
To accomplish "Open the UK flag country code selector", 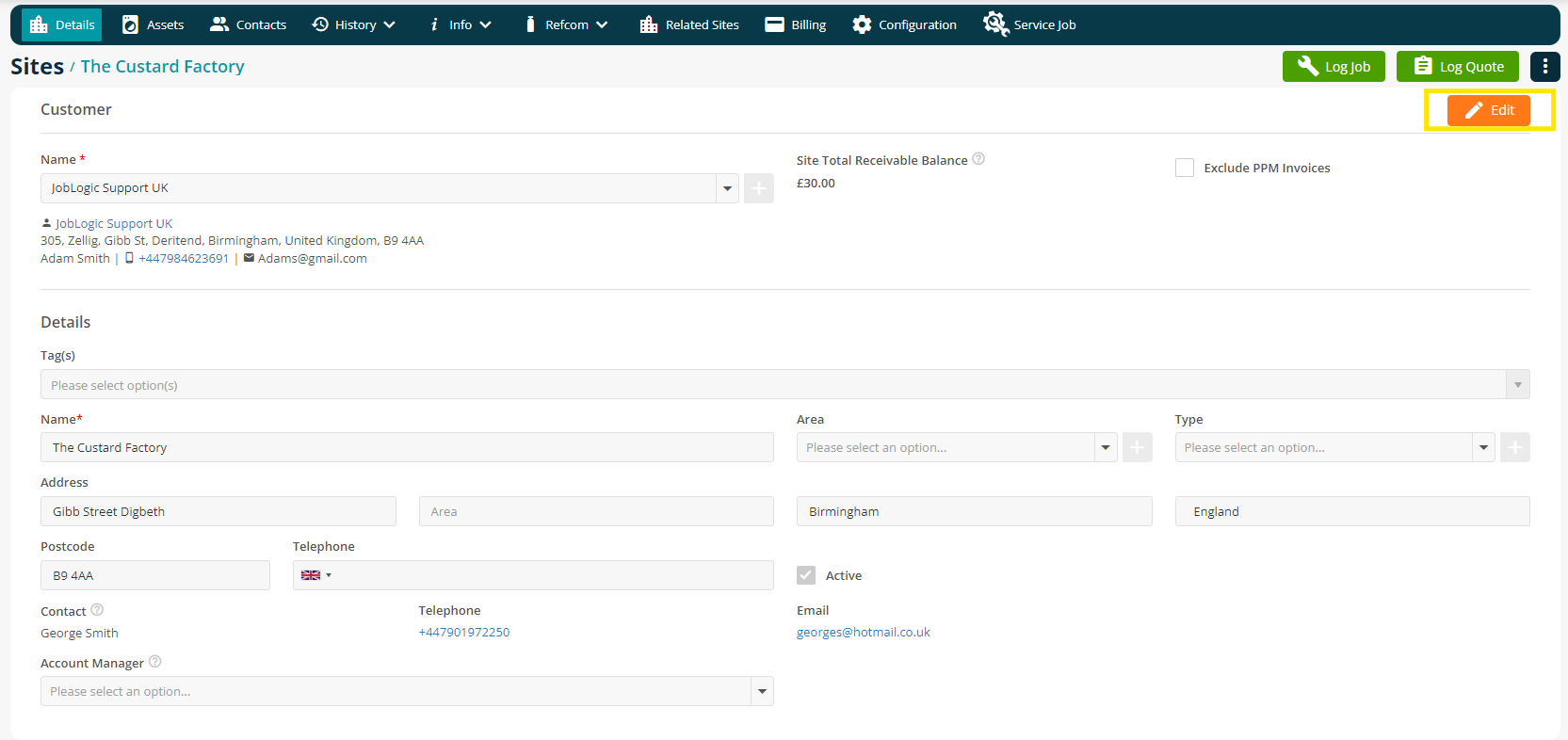I will [316, 575].
